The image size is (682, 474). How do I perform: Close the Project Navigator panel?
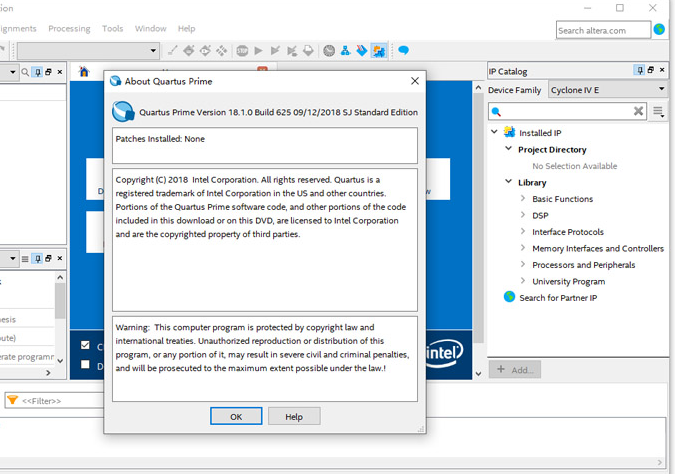tap(60, 72)
